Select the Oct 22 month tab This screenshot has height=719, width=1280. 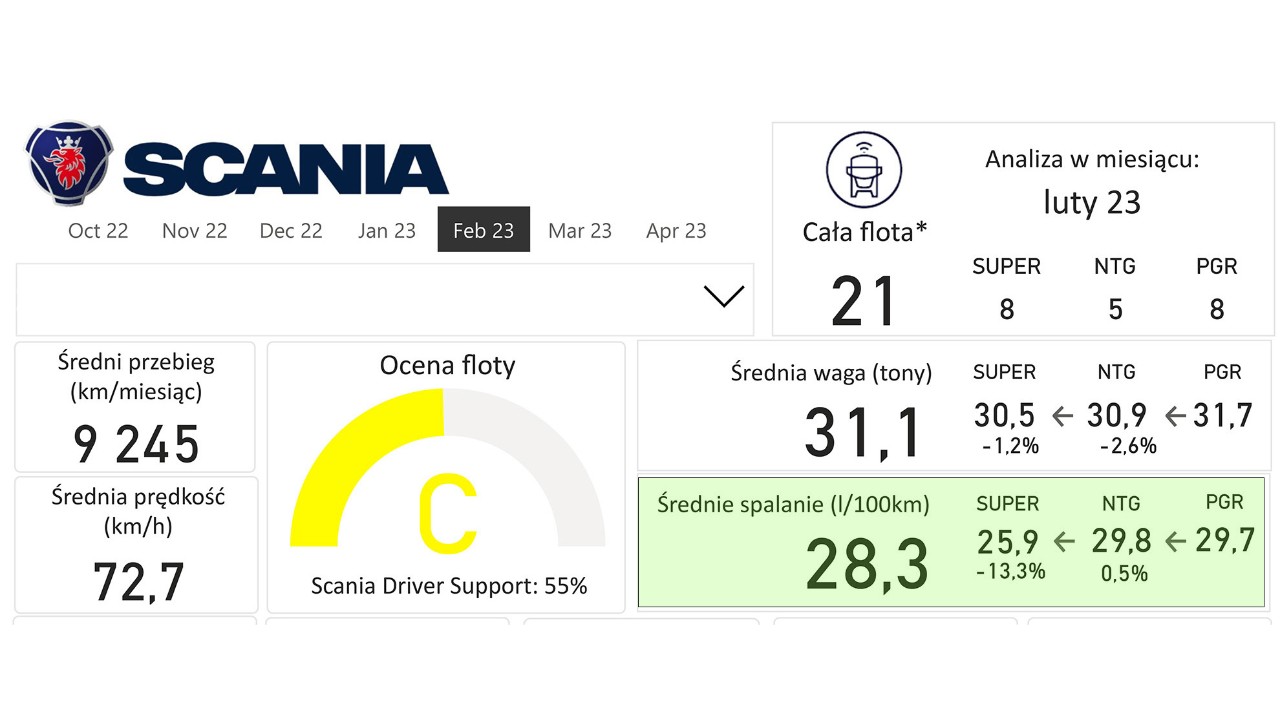tap(98, 230)
